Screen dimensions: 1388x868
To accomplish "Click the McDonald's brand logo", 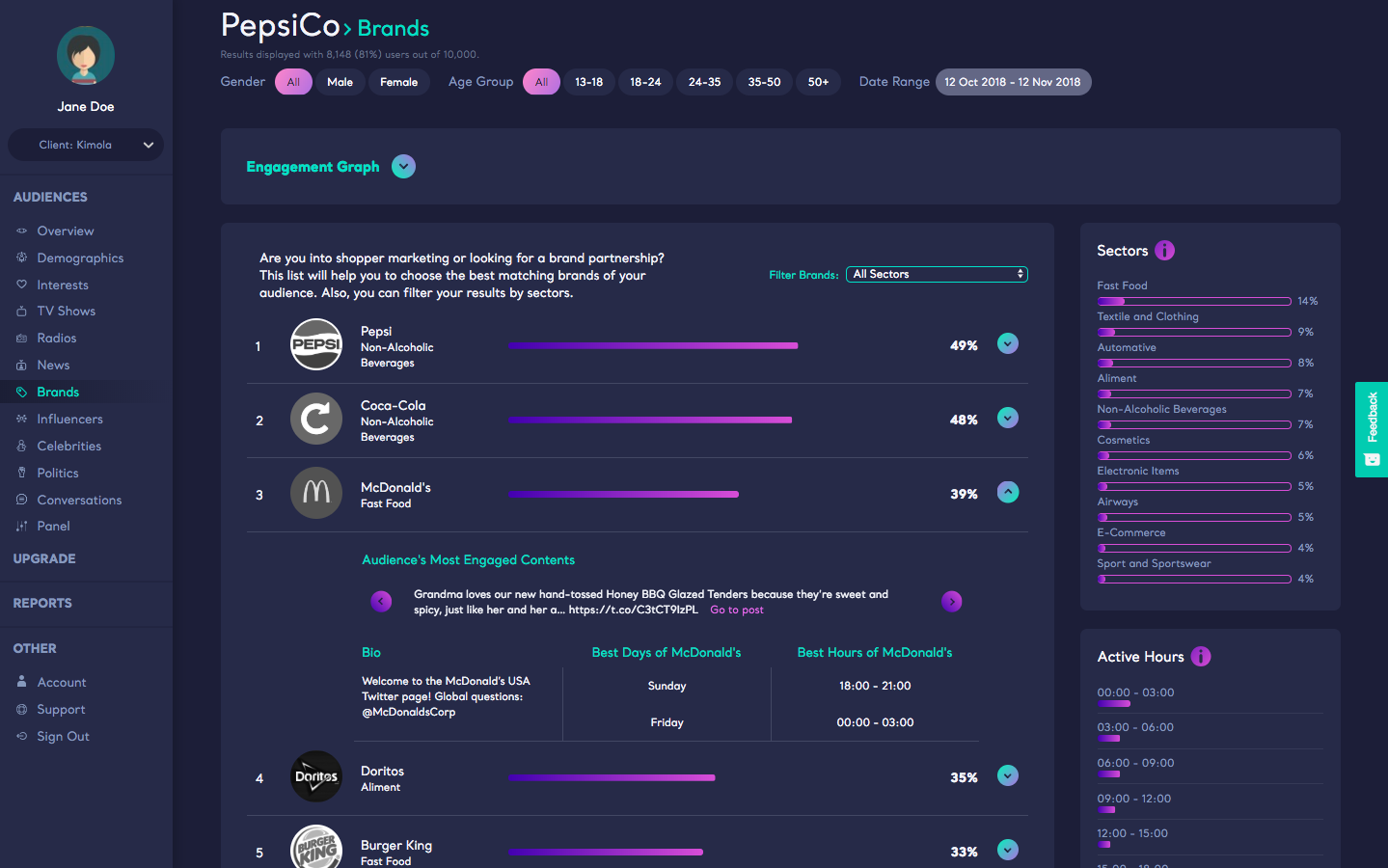I will pyautogui.click(x=316, y=493).
